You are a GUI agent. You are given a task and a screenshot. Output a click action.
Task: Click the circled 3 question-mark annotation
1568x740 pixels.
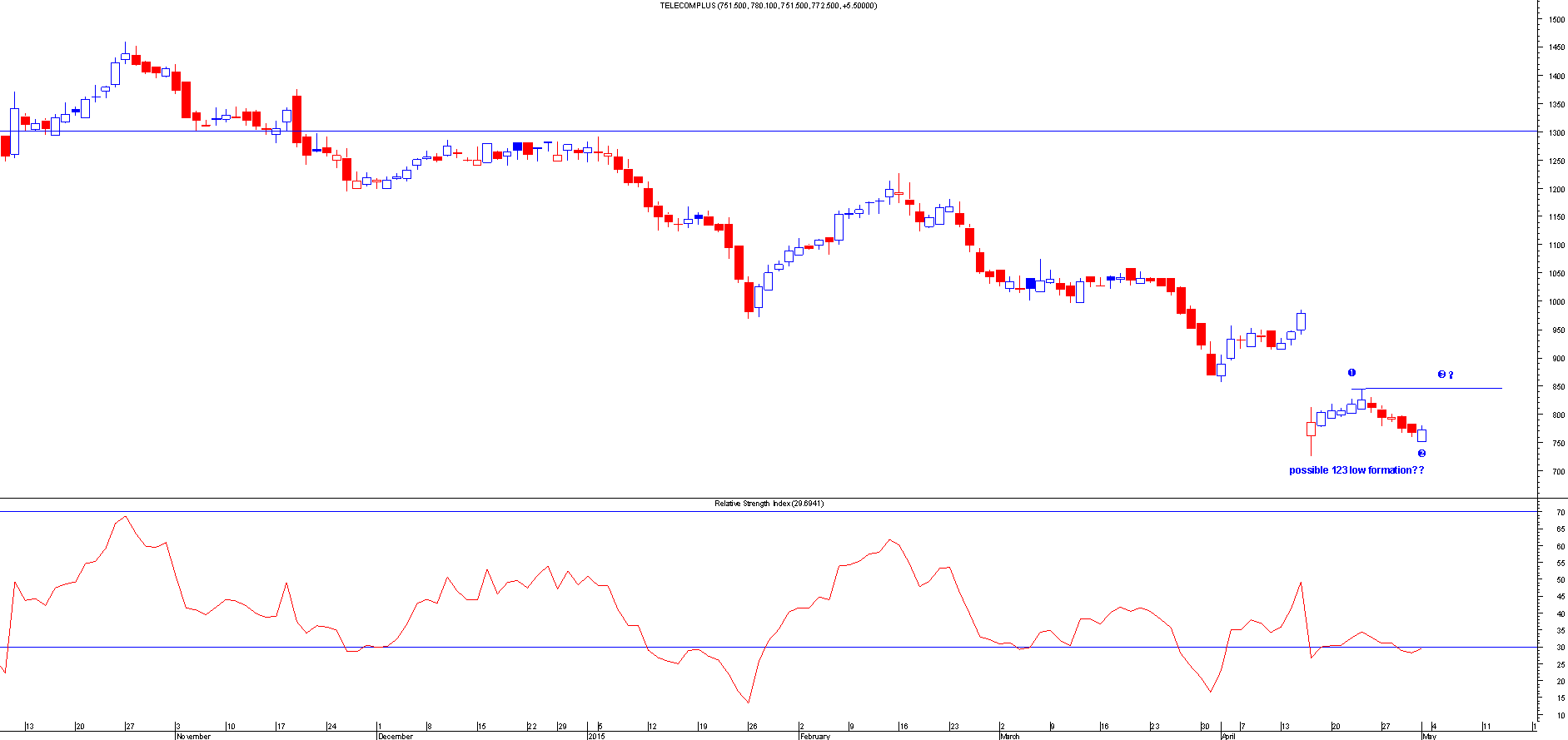1445,375
